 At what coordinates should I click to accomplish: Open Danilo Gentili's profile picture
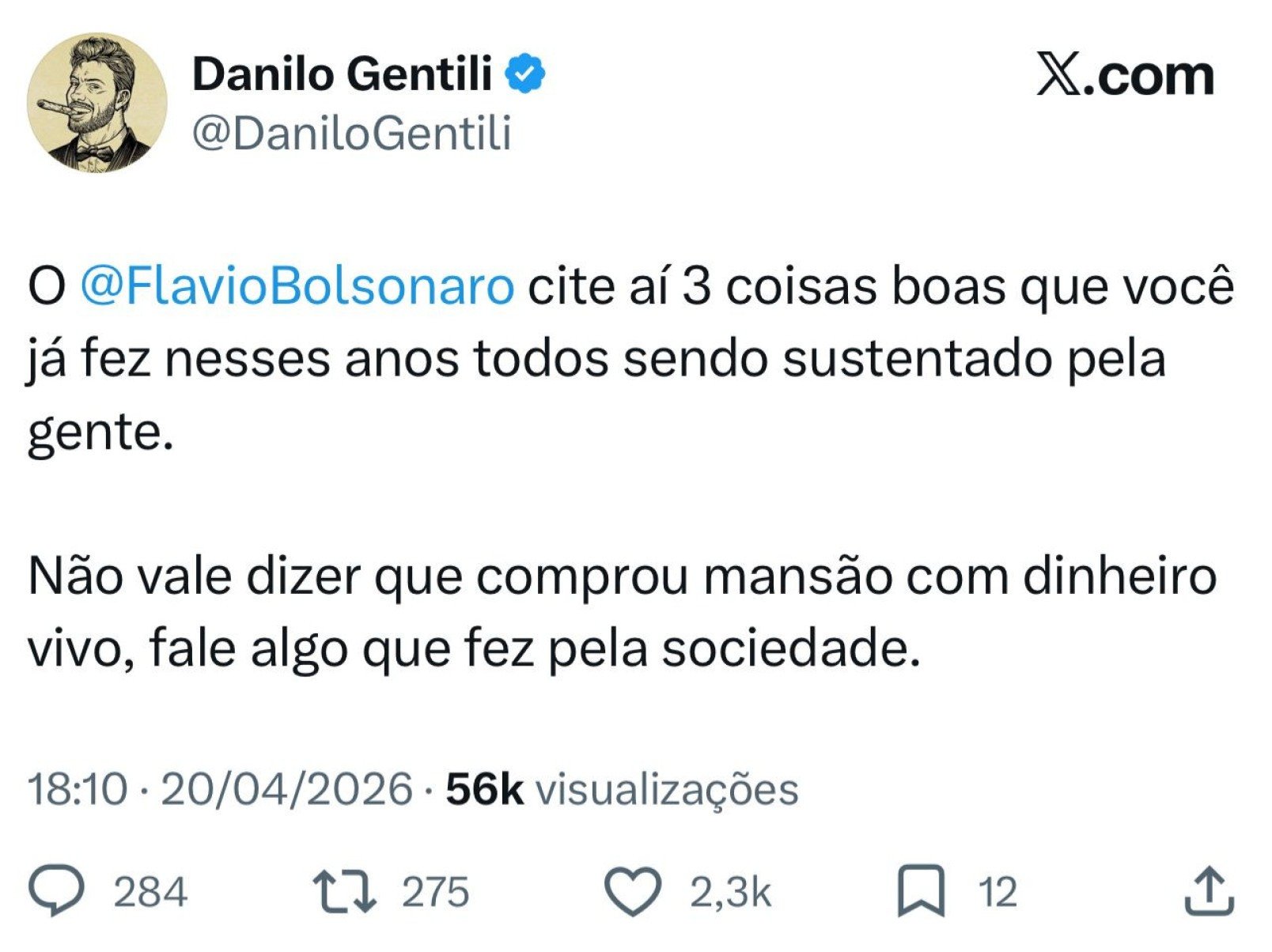pyautogui.click(x=97, y=102)
